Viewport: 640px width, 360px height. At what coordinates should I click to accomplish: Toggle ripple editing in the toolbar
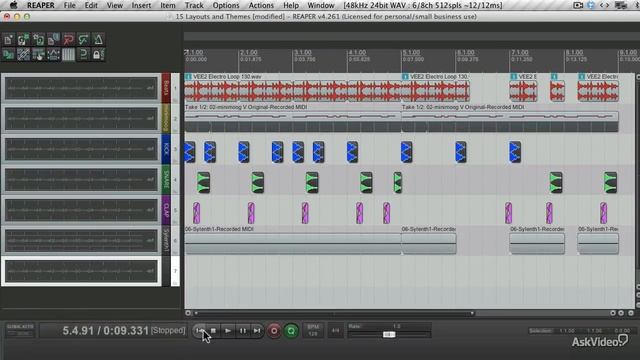[x=38, y=54]
